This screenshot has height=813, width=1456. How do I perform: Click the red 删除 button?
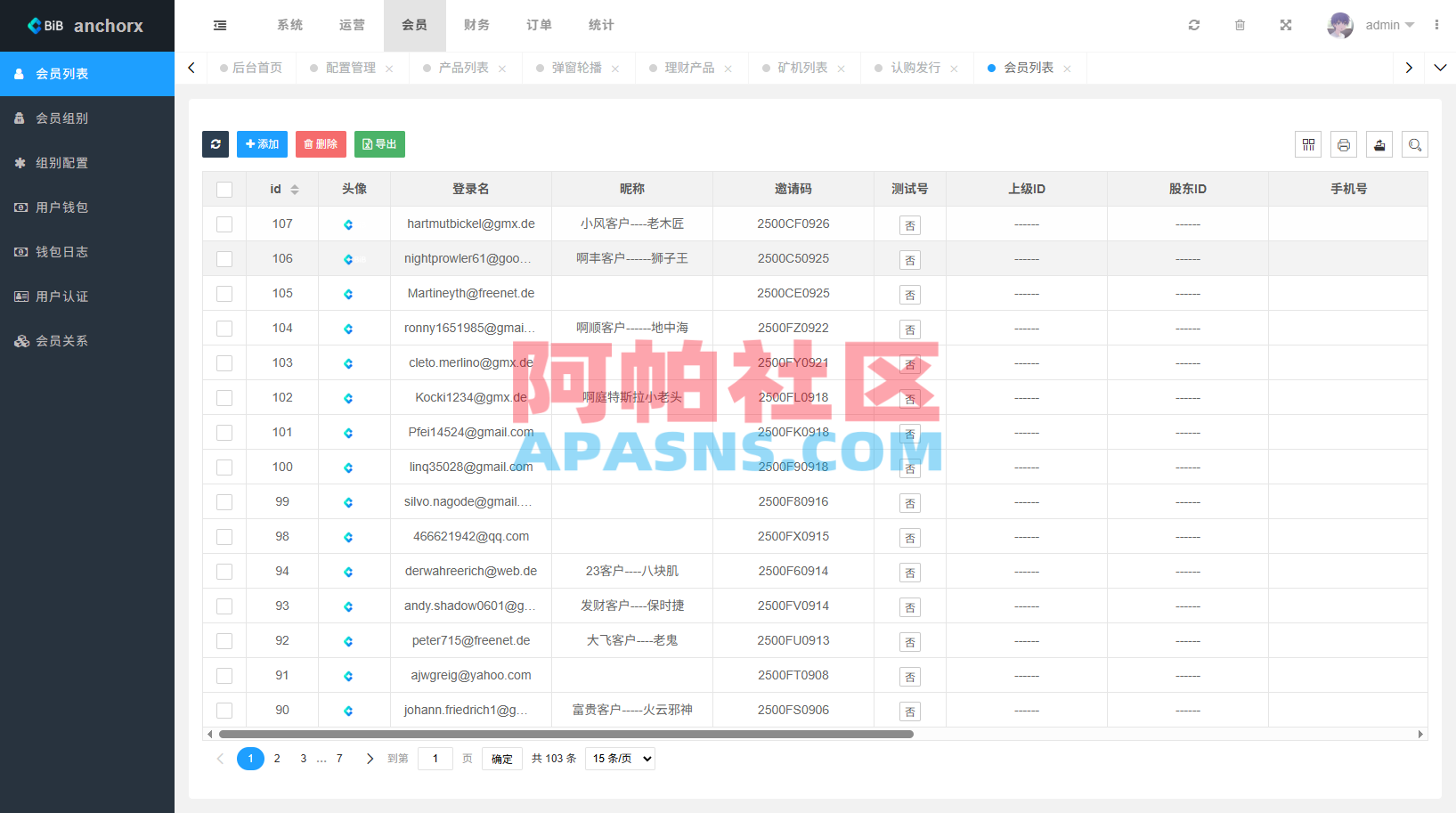[x=321, y=144]
